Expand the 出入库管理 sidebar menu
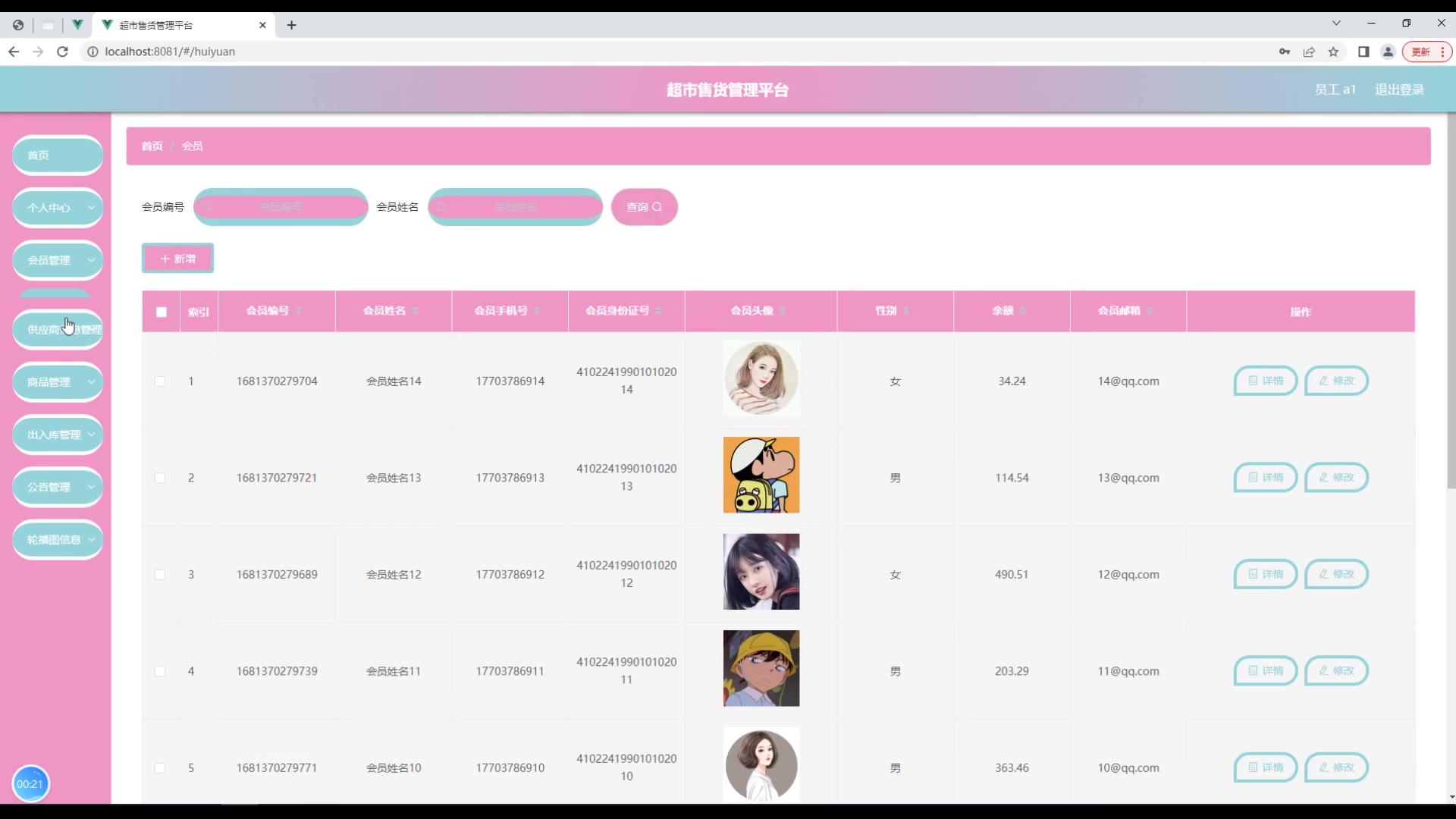The height and width of the screenshot is (819, 1456). [58, 435]
